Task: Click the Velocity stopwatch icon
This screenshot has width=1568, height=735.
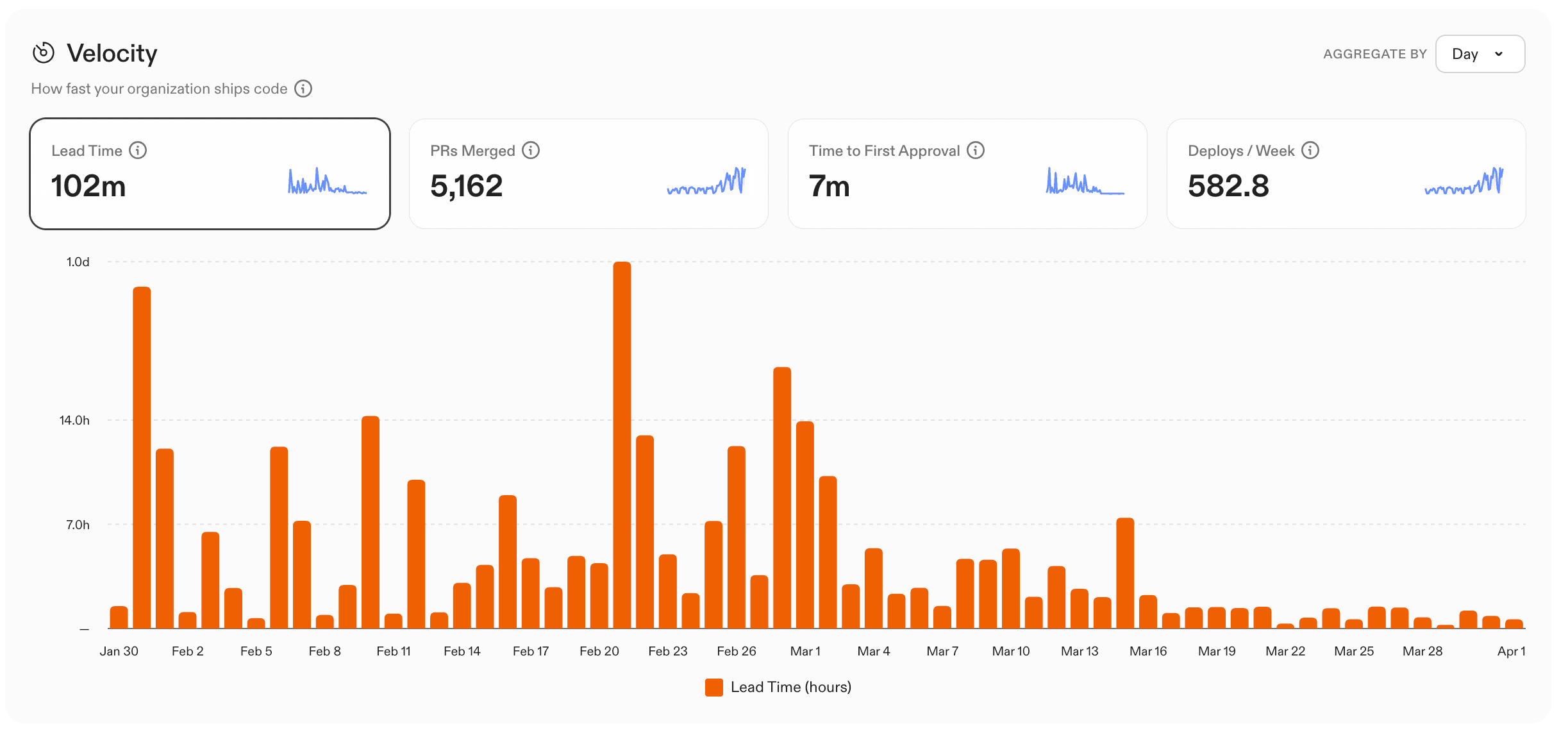Action: pos(43,53)
